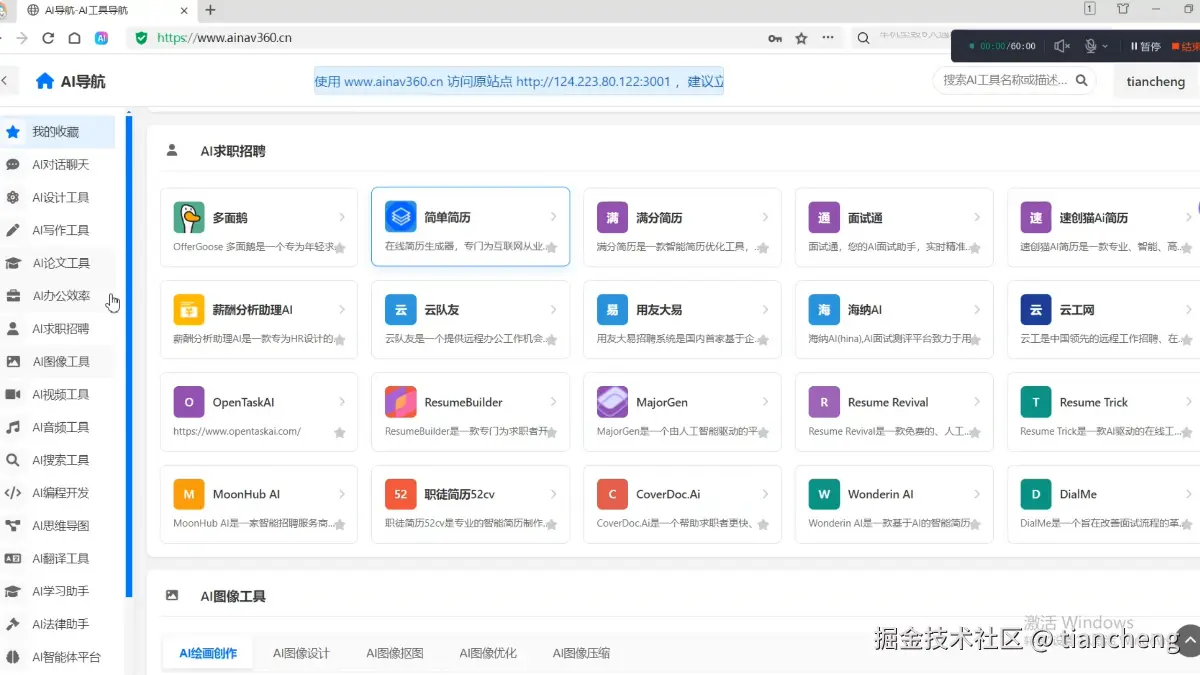Open the tiancheng account link
This screenshot has width=1200, height=675.
point(1155,81)
